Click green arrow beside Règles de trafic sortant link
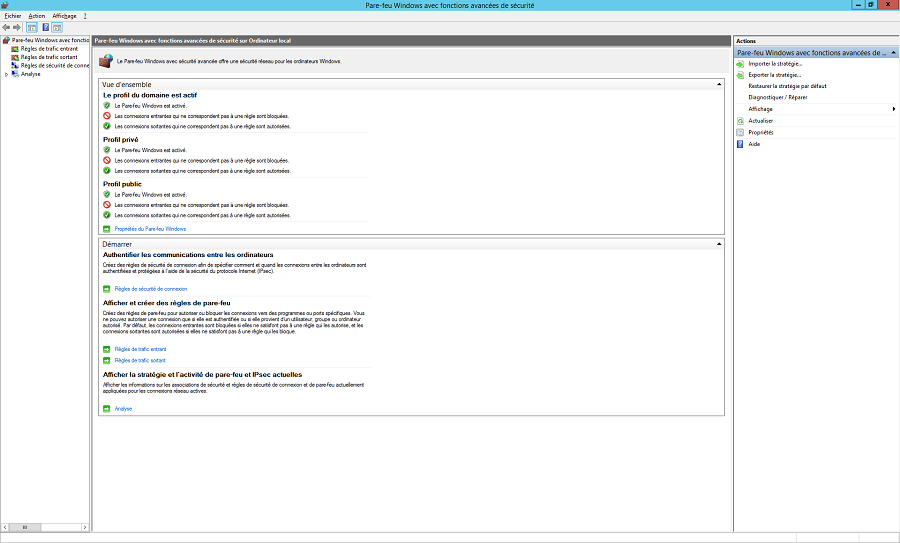The height and width of the screenshot is (543, 900). click(106, 360)
